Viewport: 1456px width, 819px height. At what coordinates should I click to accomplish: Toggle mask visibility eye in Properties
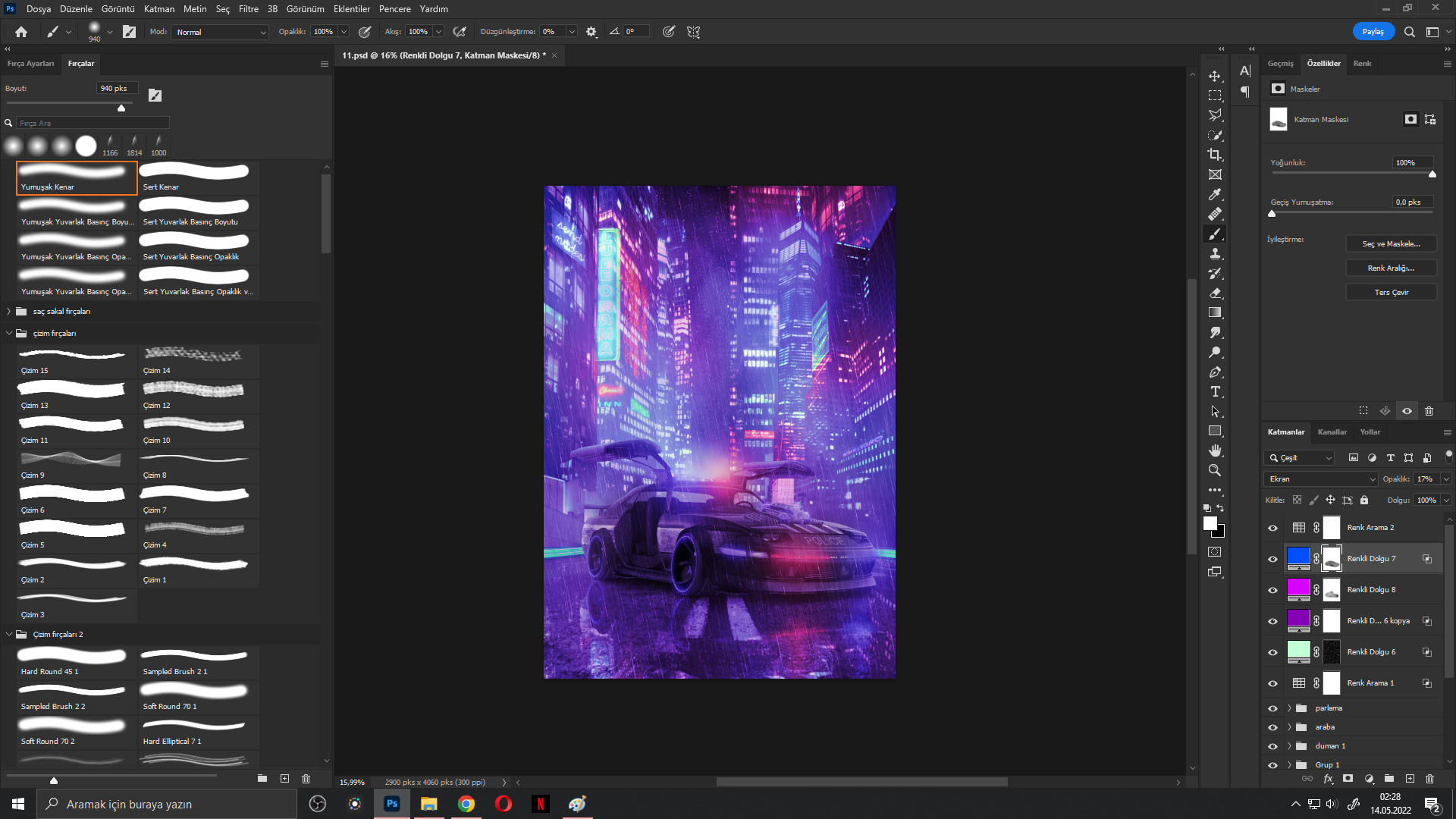point(1407,411)
